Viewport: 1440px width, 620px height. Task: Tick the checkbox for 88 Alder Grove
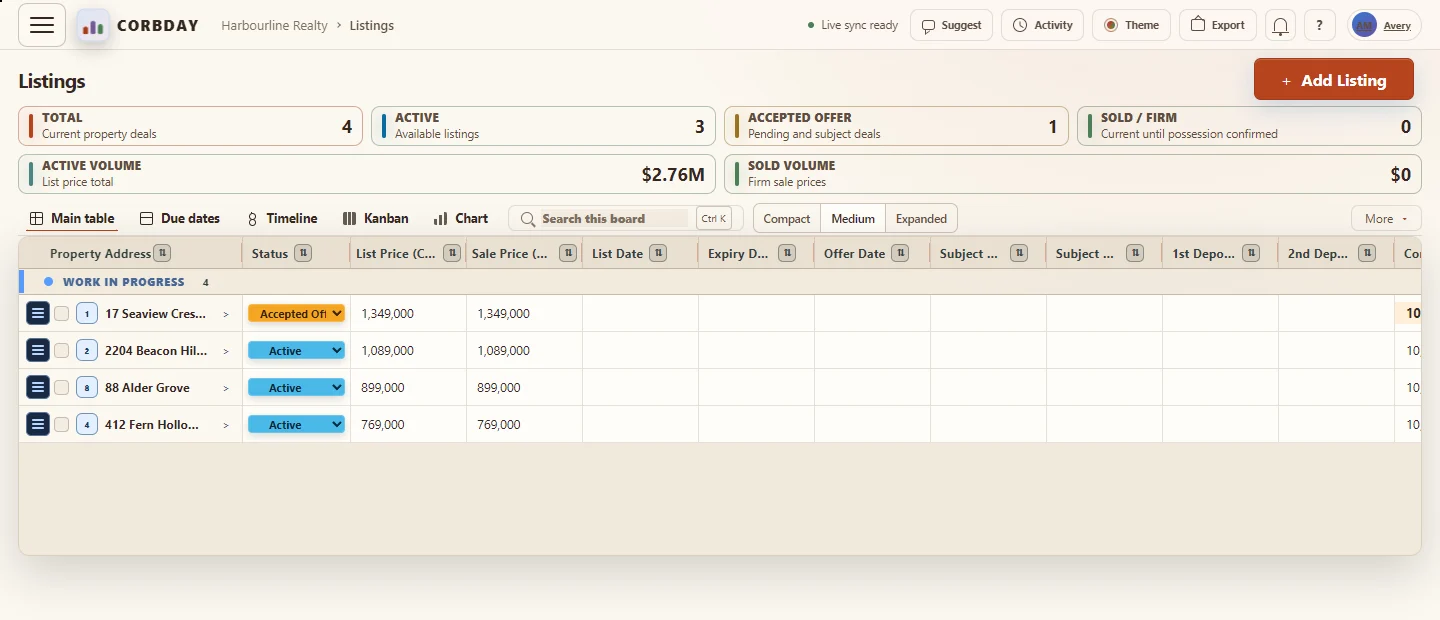[62, 387]
